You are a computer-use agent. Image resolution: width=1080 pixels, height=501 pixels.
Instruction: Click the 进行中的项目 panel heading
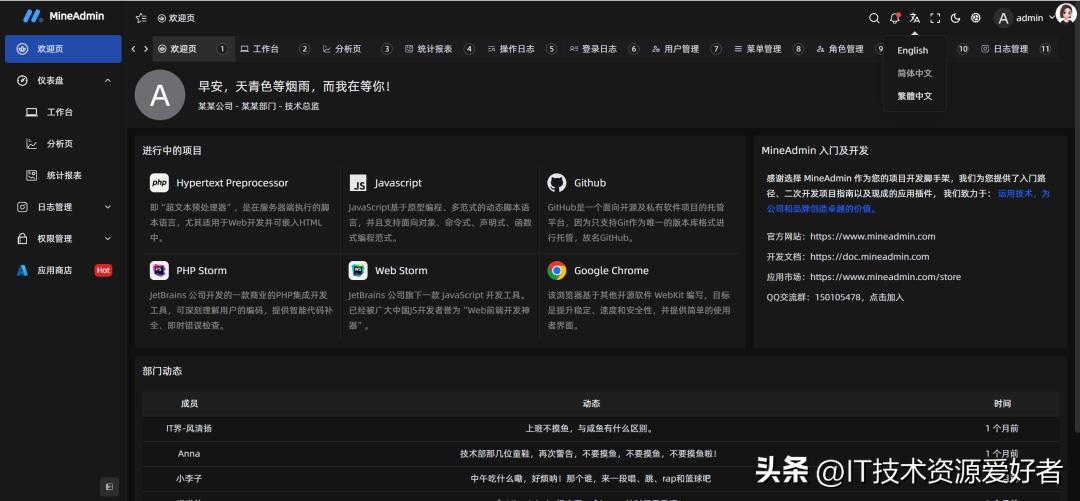pos(172,150)
